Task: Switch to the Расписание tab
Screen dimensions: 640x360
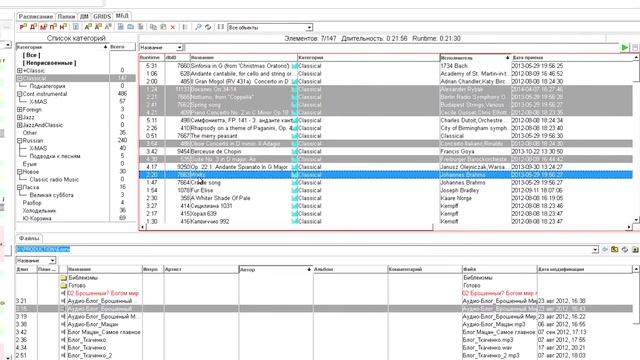Action: pos(36,17)
